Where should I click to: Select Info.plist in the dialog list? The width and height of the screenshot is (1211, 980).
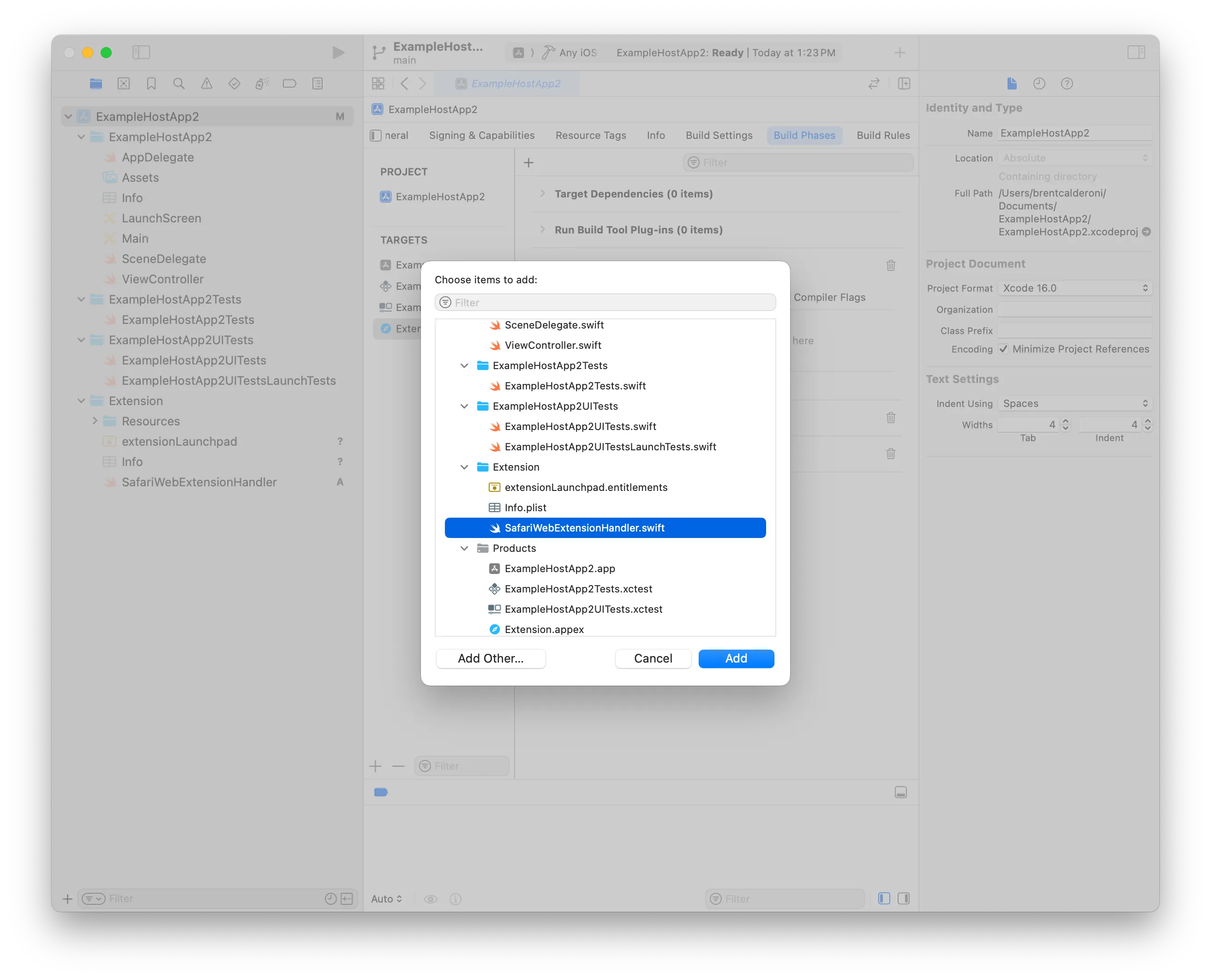[x=605, y=508]
